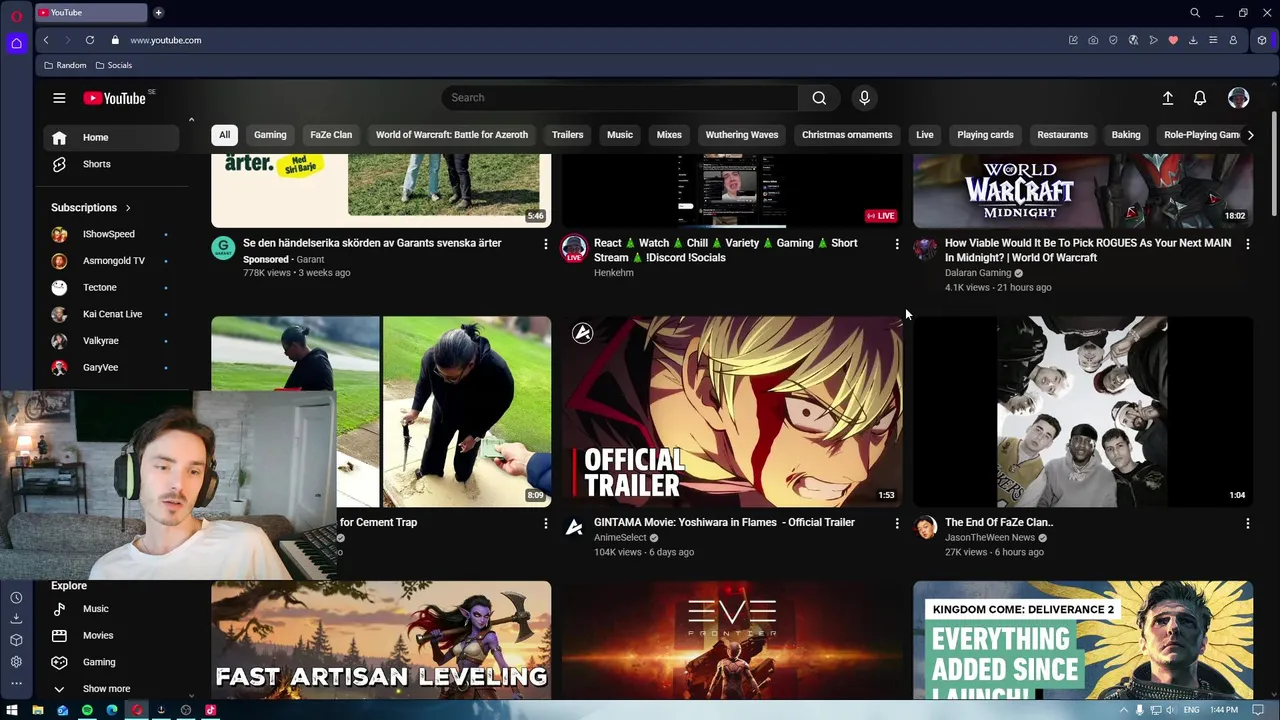
Task: Open IShowSpeed subscription channel
Action: [112, 234]
